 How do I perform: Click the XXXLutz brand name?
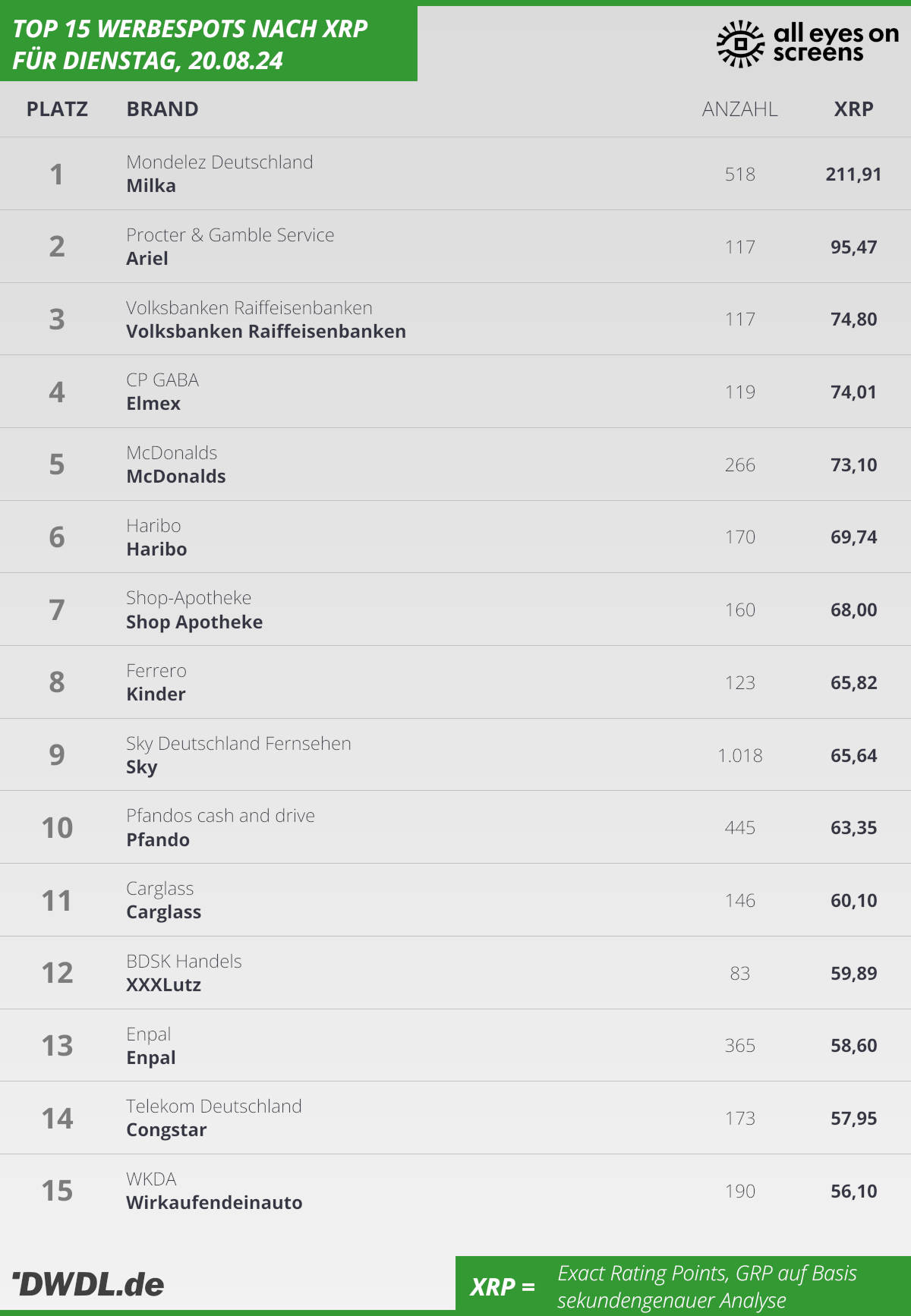pyautogui.click(x=163, y=985)
